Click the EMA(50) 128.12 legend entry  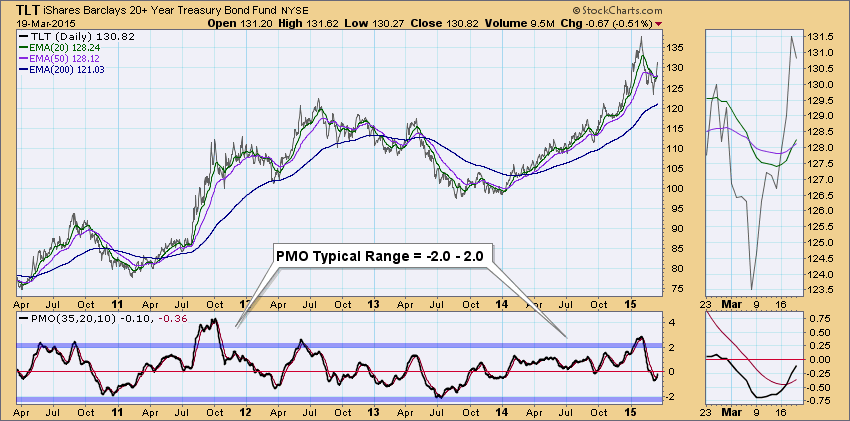point(60,59)
